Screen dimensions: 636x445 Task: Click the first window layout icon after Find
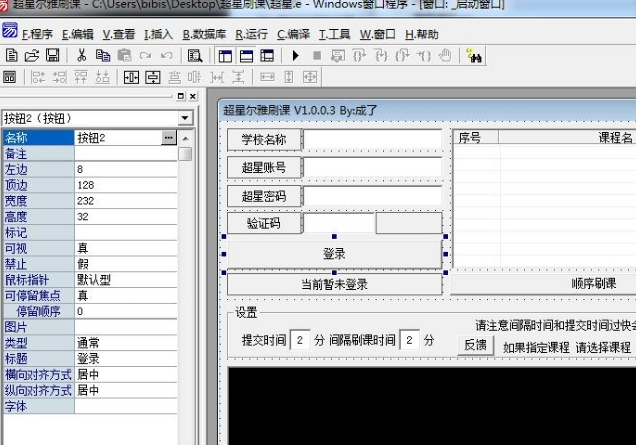pos(225,56)
